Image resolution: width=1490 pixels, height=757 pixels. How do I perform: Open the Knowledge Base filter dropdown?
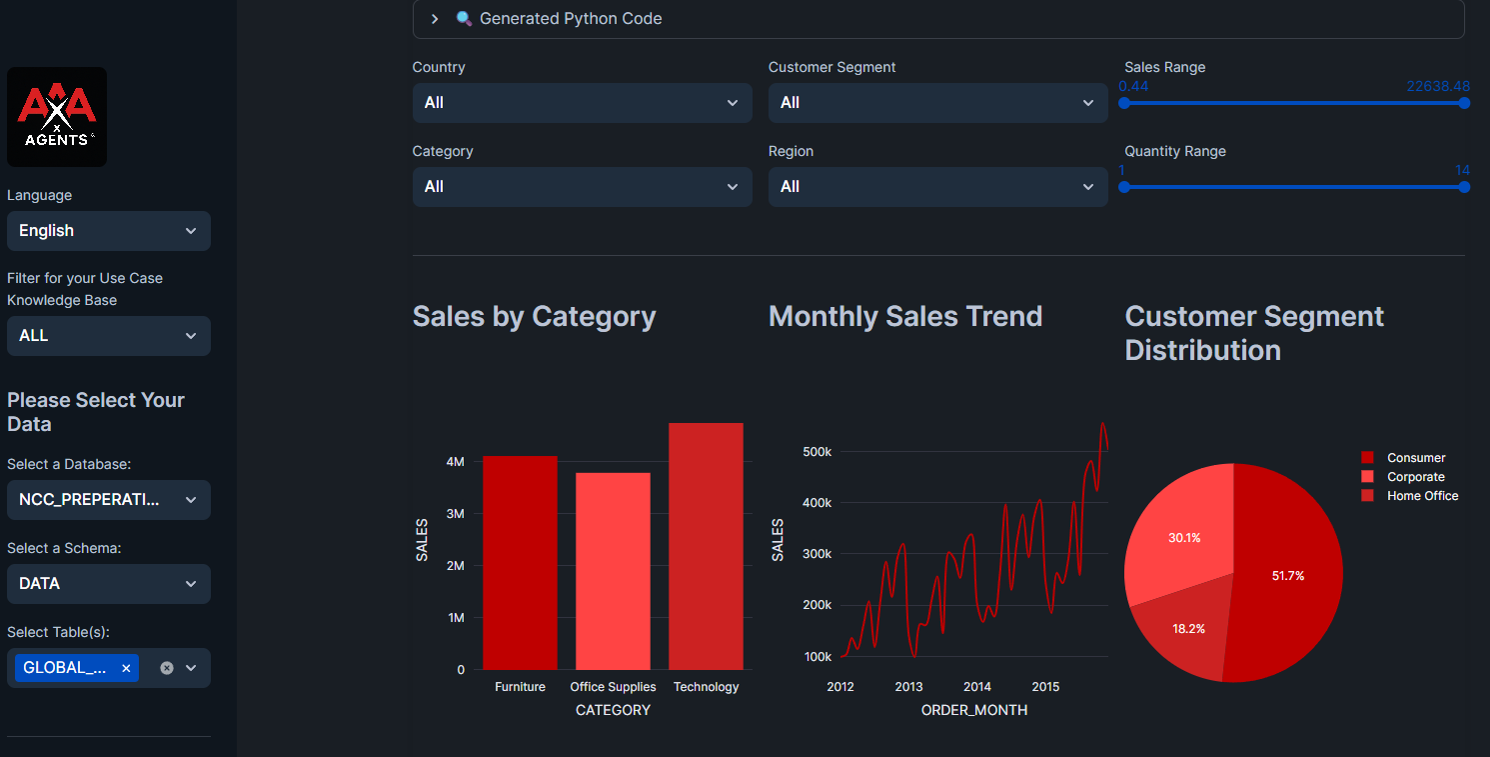(108, 336)
